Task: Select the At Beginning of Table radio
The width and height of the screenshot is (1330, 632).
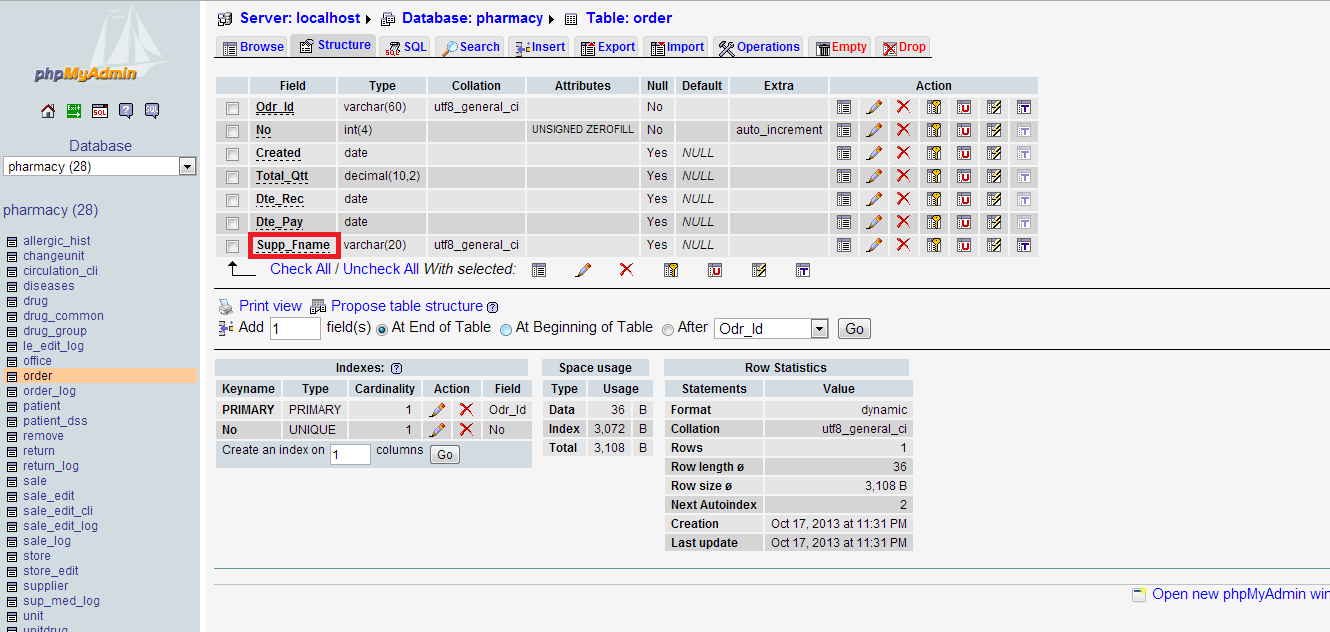Action: [x=506, y=329]
